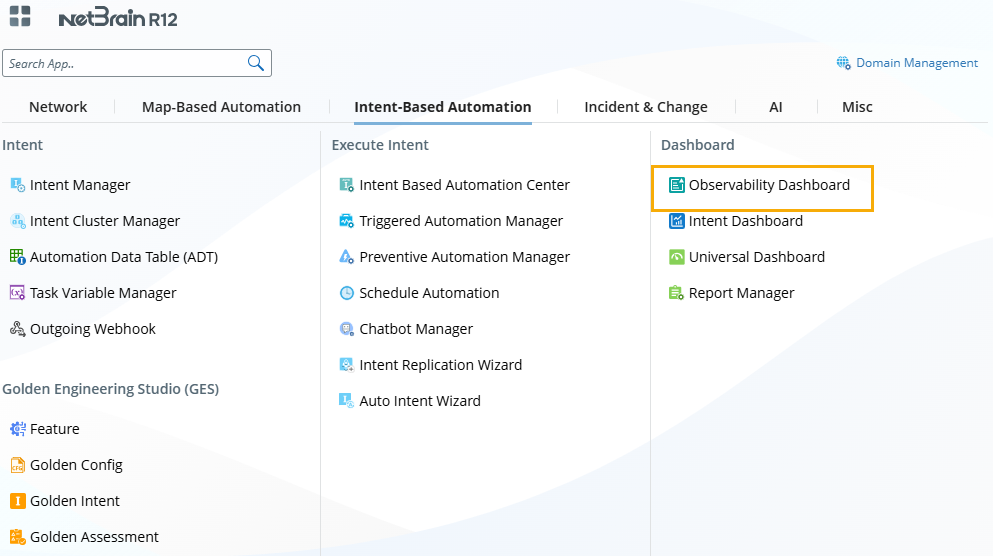Click the app grid launcher icon

pyautogui.click(x=20, y=17)
